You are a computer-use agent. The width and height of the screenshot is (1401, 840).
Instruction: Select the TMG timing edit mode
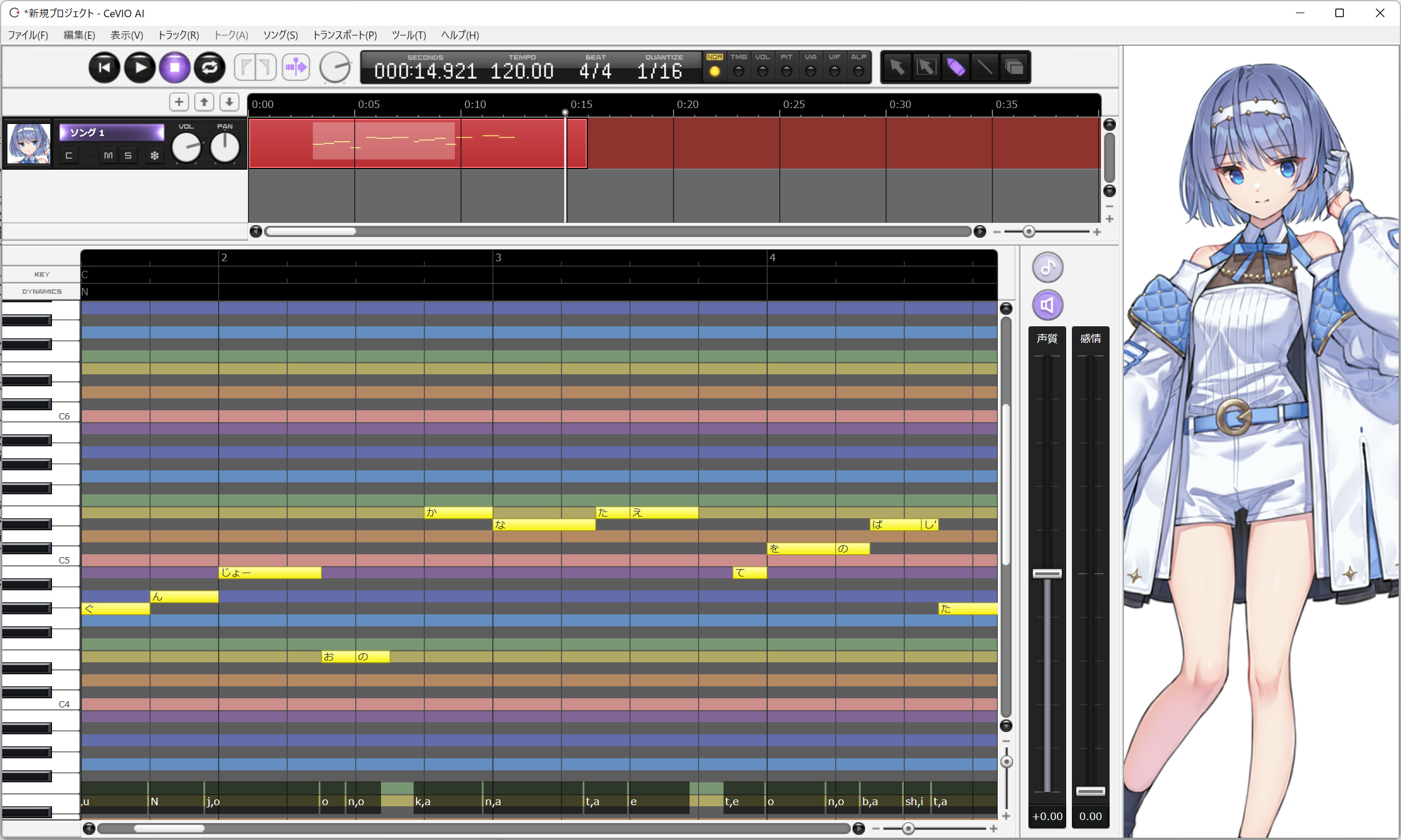[x=738, y=67]
